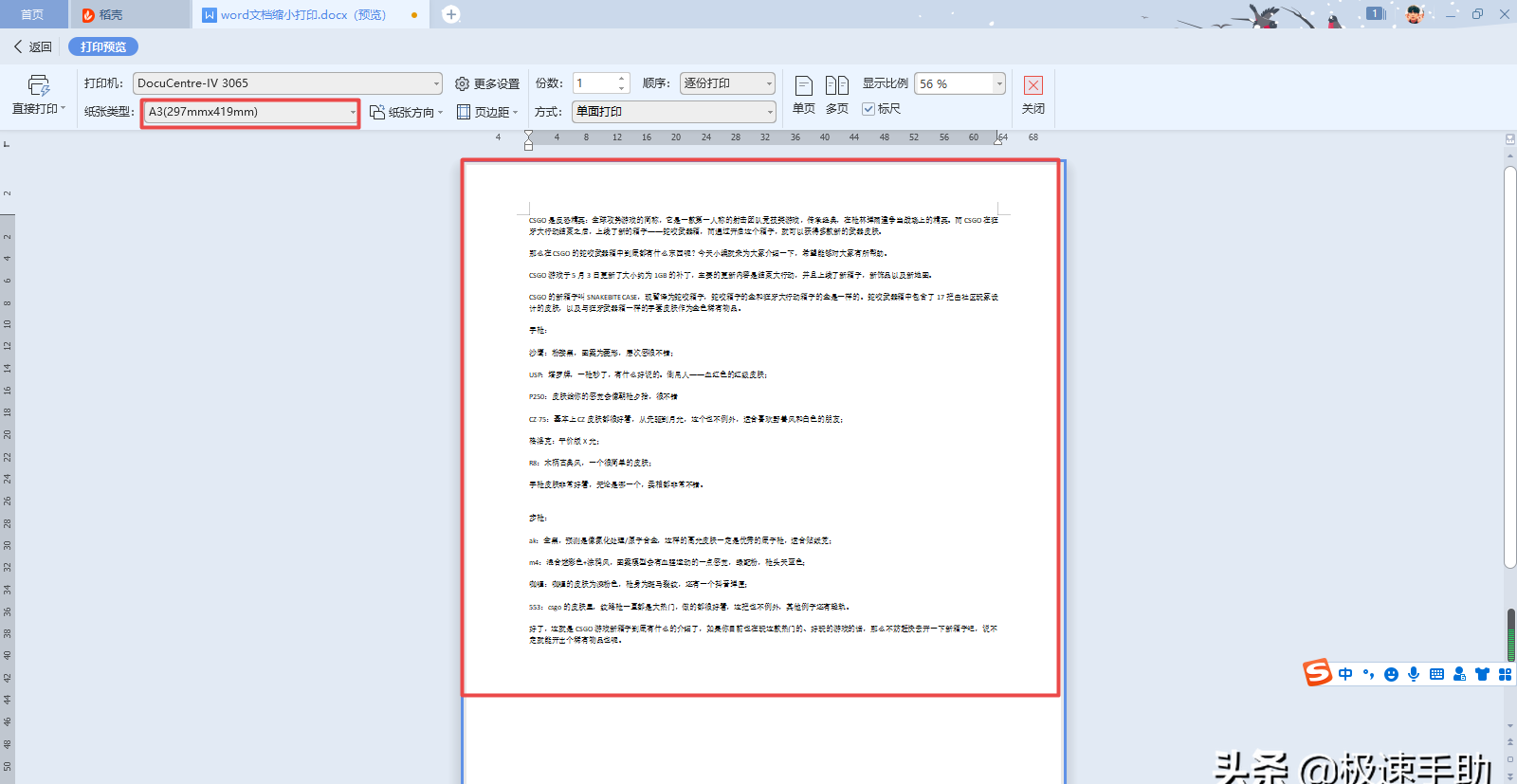This screenshot has height=784, width=1517.
Task: Click vertical scrollbar thumb
Action: pos(1509,368)
